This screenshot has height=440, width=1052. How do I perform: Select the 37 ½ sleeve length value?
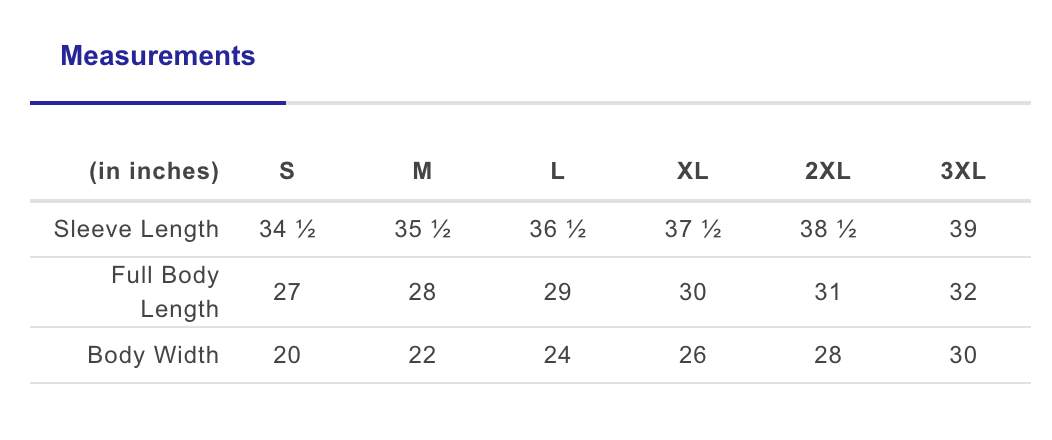(693, 230)
